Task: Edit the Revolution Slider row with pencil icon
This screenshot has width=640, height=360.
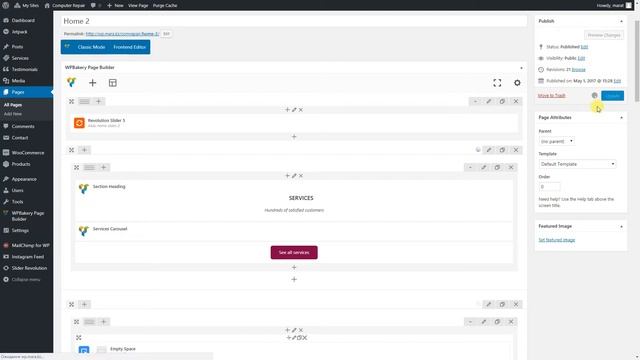Action: [x=489, y=101]
